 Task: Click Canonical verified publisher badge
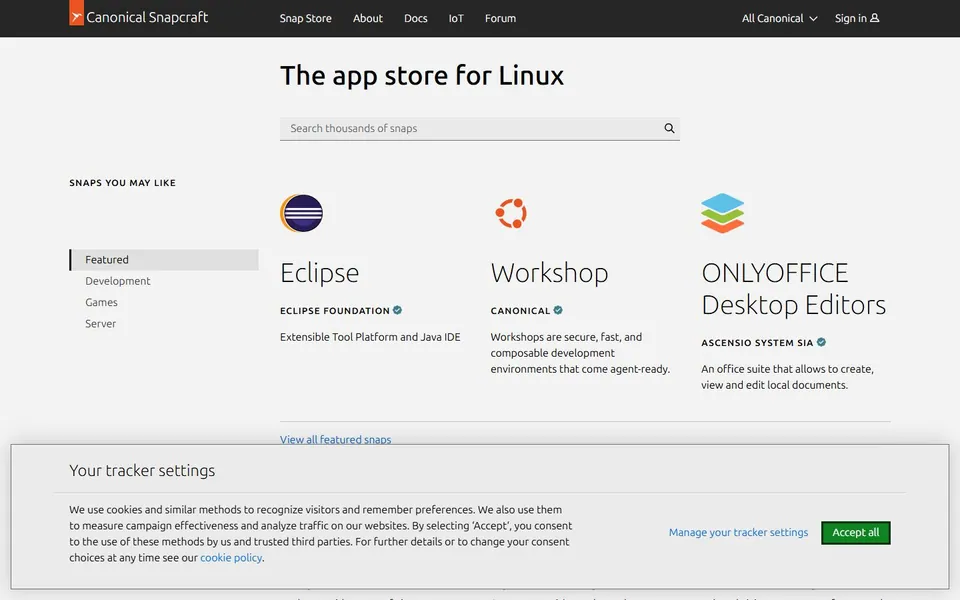coord(558,310)
